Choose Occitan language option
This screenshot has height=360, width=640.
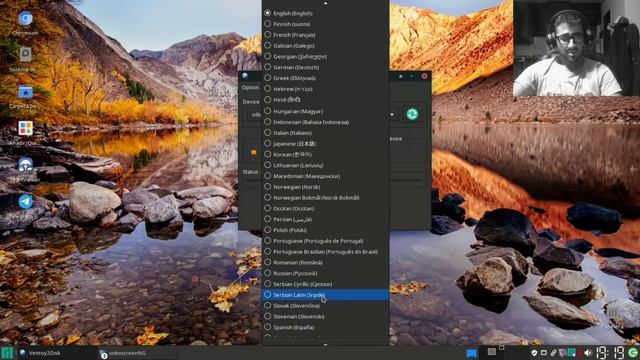[x=325, y=208]
